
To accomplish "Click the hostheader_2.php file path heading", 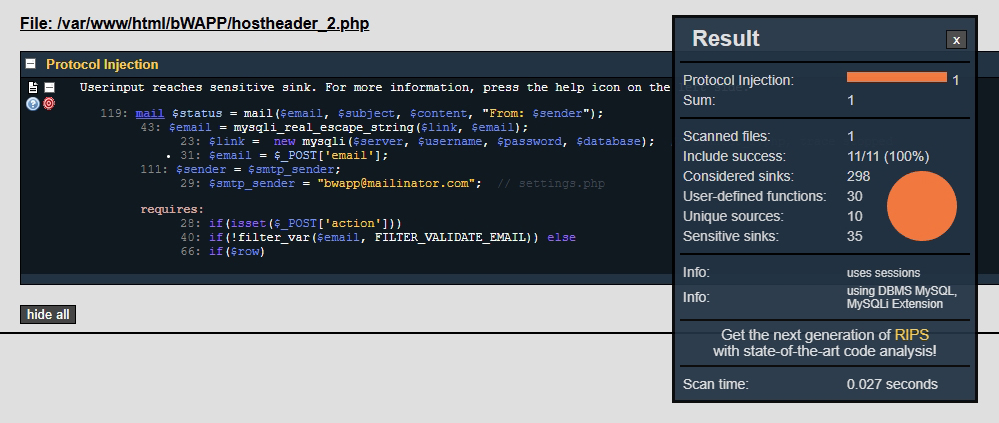I will [x=194, y=22].
